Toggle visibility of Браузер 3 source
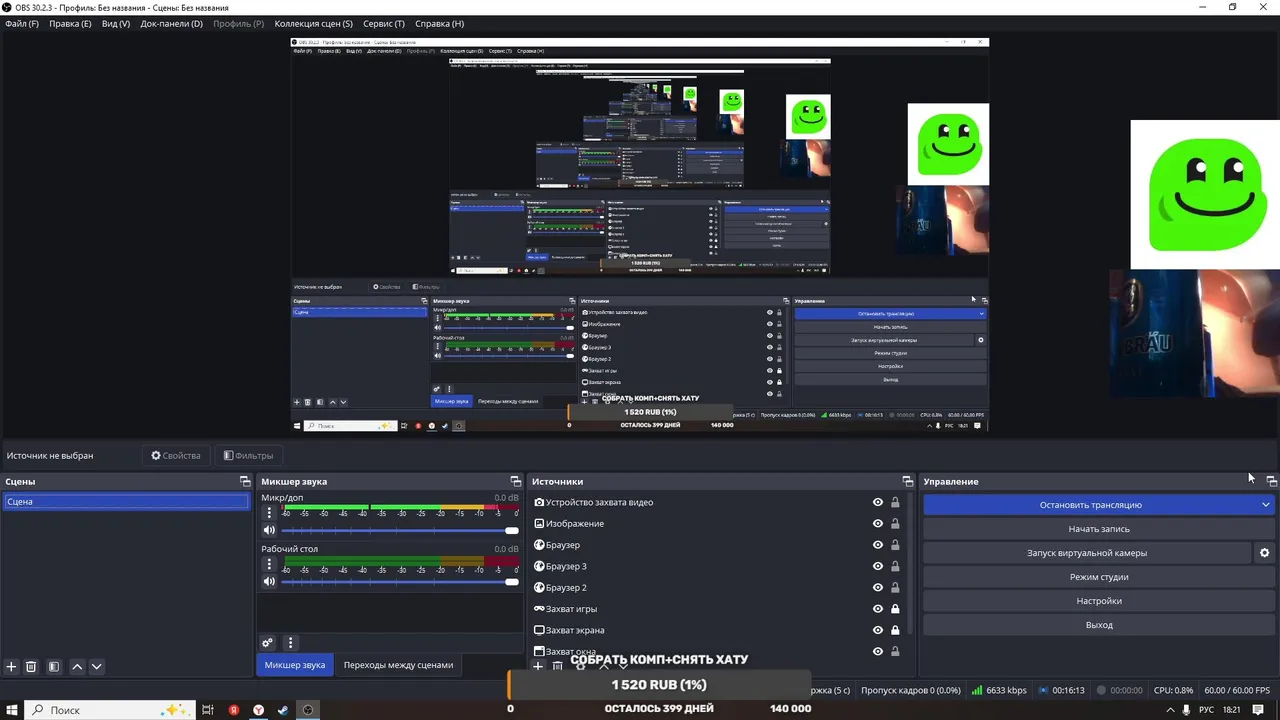 click(878, 566)
